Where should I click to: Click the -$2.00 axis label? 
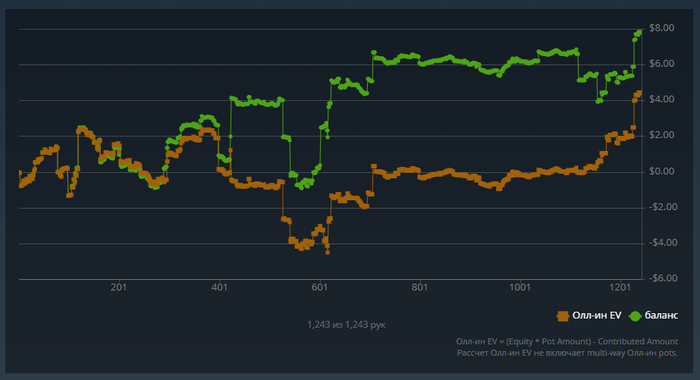(663, 207)
